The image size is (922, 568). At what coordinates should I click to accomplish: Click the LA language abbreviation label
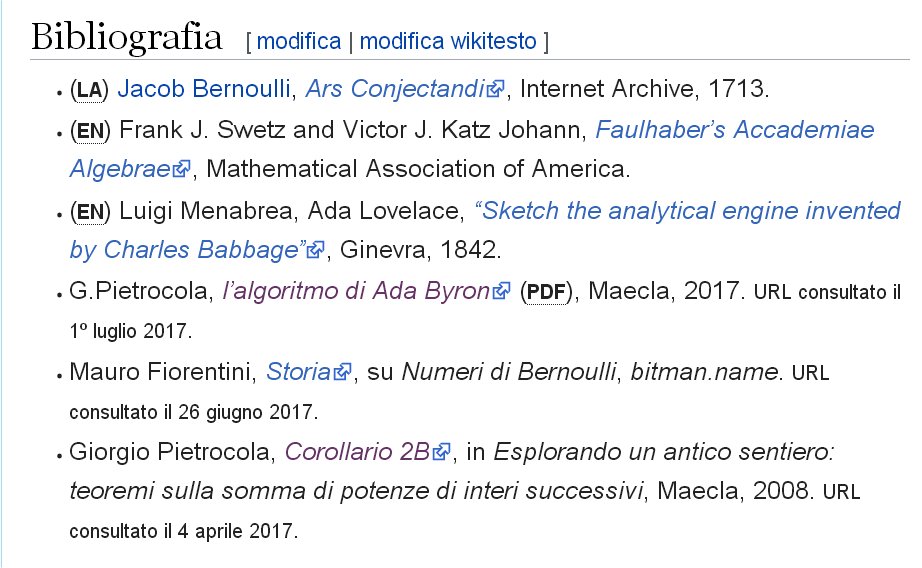click(89, 90)
